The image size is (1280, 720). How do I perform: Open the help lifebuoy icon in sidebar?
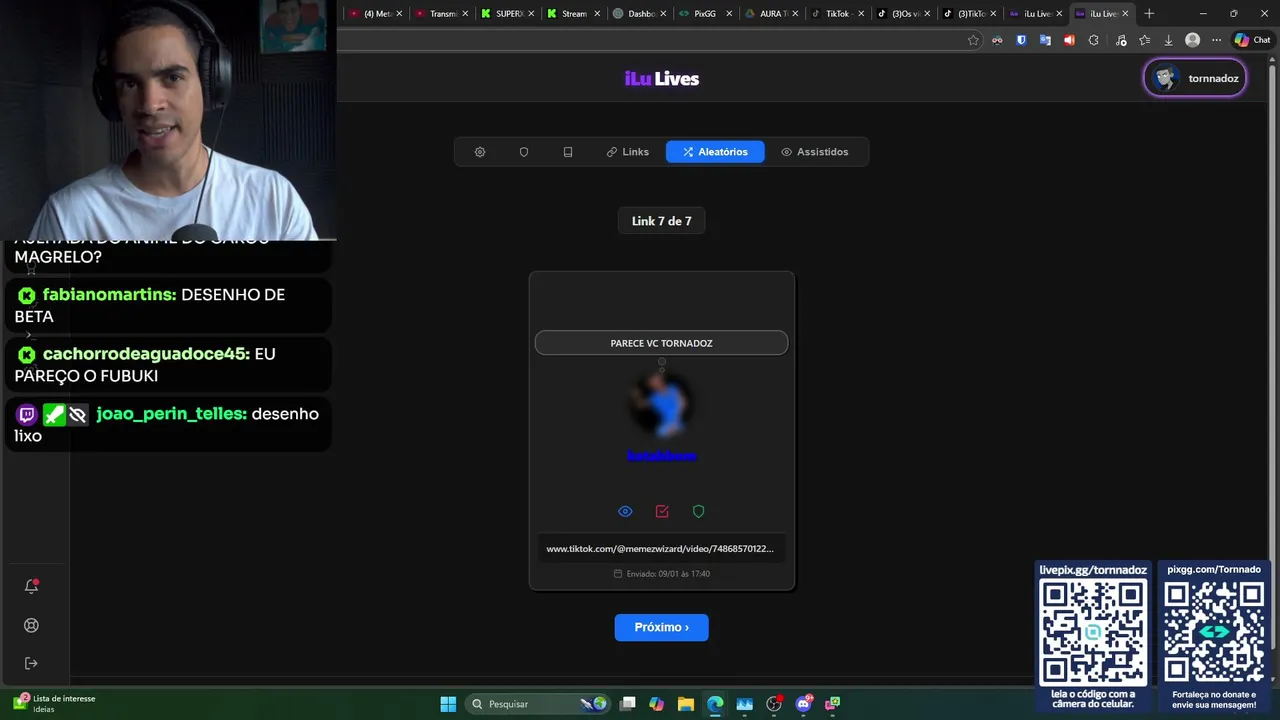(31, 625)
